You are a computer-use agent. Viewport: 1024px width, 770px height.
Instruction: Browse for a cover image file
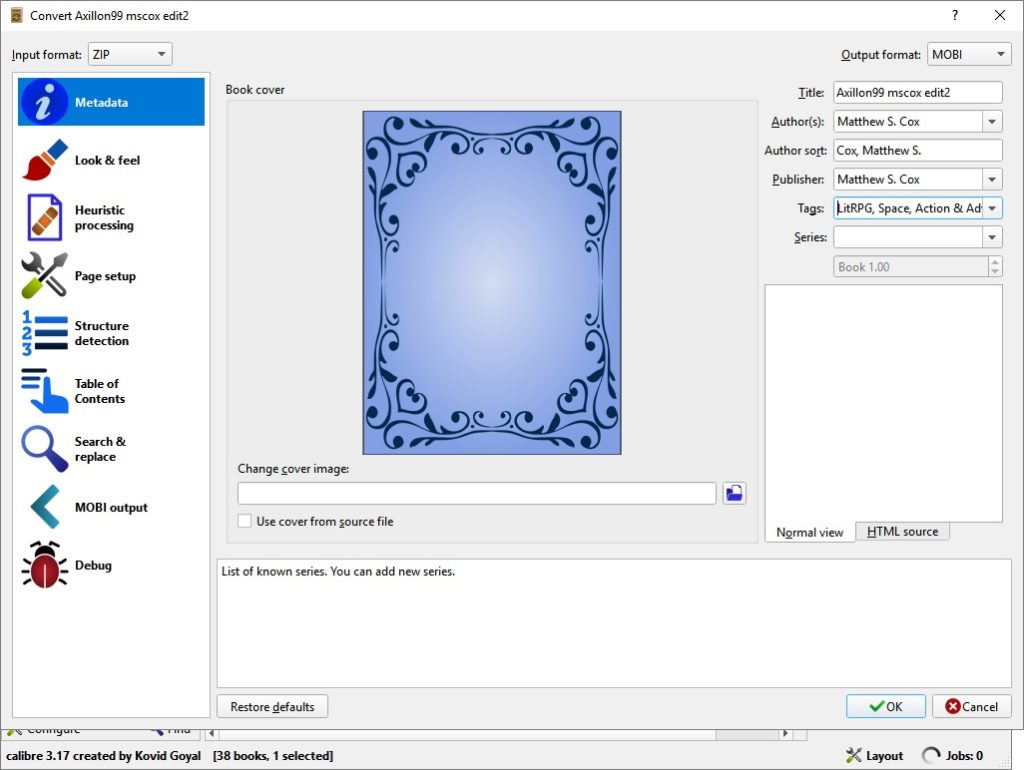(x=734, y=493)
